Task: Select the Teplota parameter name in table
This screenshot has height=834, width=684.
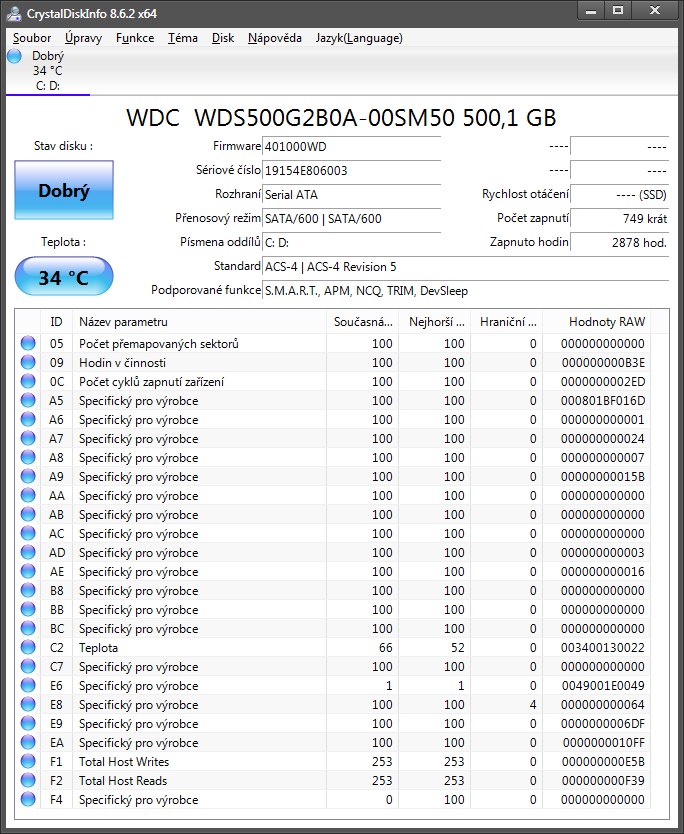Action: (98, 648)
